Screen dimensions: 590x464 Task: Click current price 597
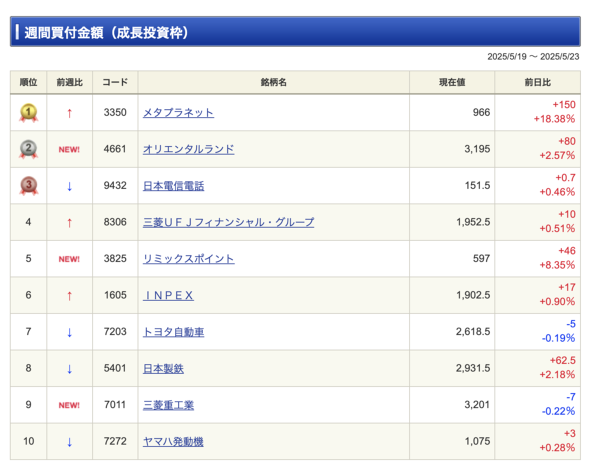482,258
